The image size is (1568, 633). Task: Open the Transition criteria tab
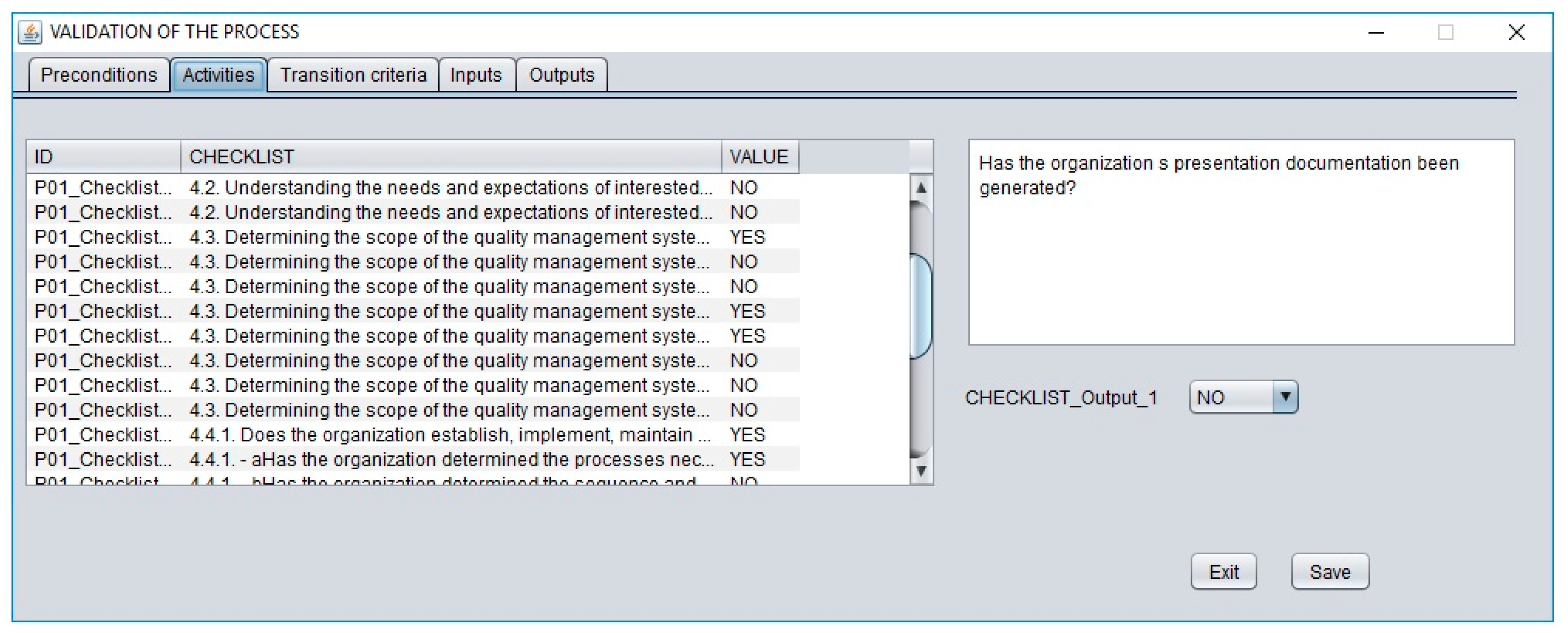click(353, 75)
